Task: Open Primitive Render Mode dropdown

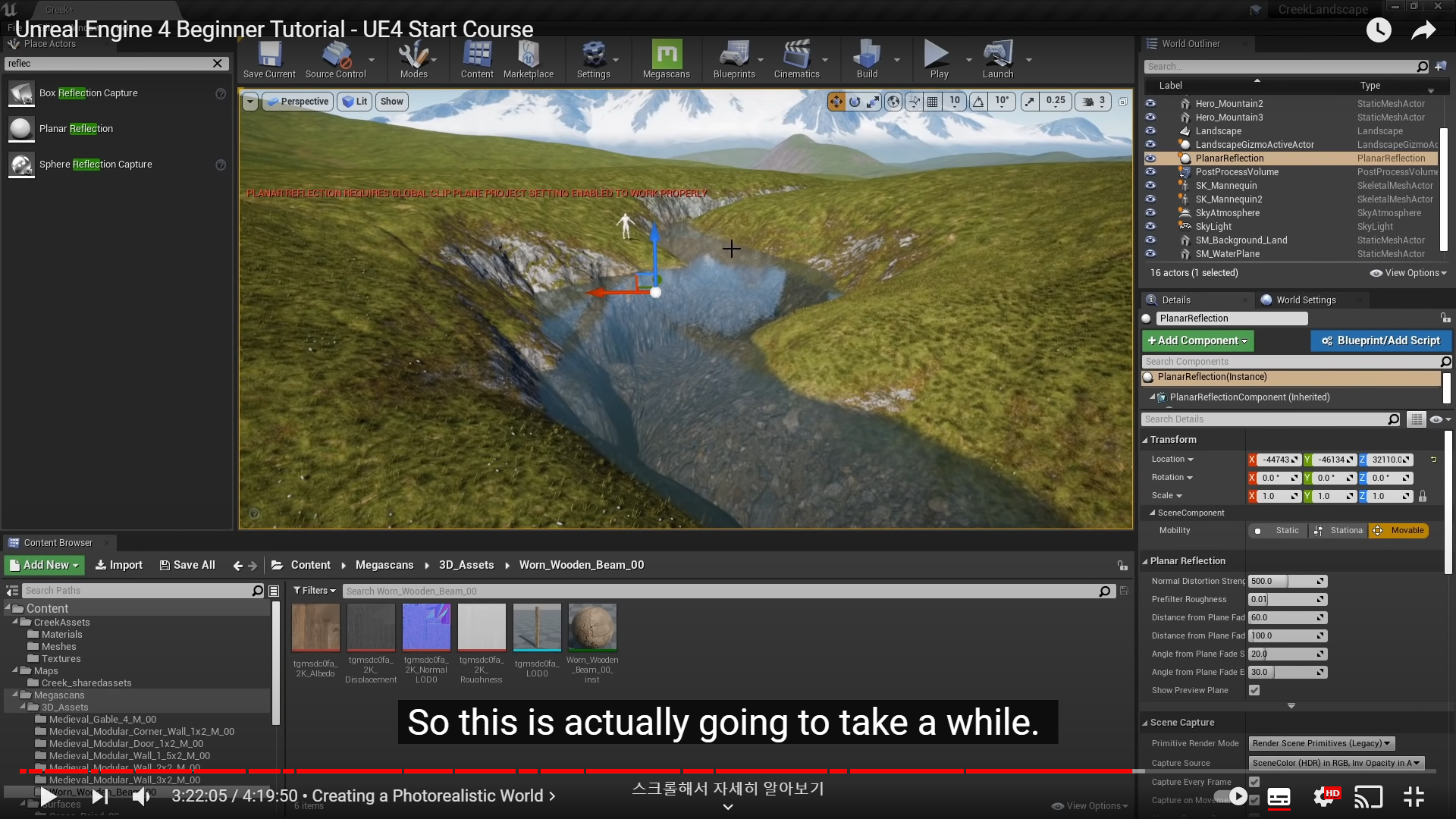Action: [1322, 743]
